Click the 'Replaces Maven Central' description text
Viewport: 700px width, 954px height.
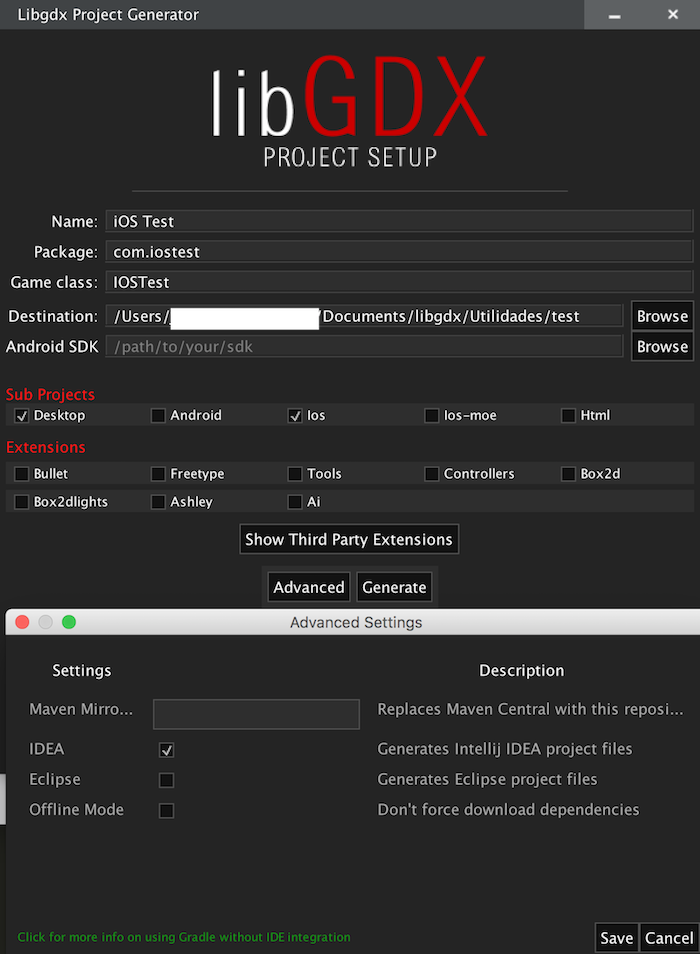point(530,709)
